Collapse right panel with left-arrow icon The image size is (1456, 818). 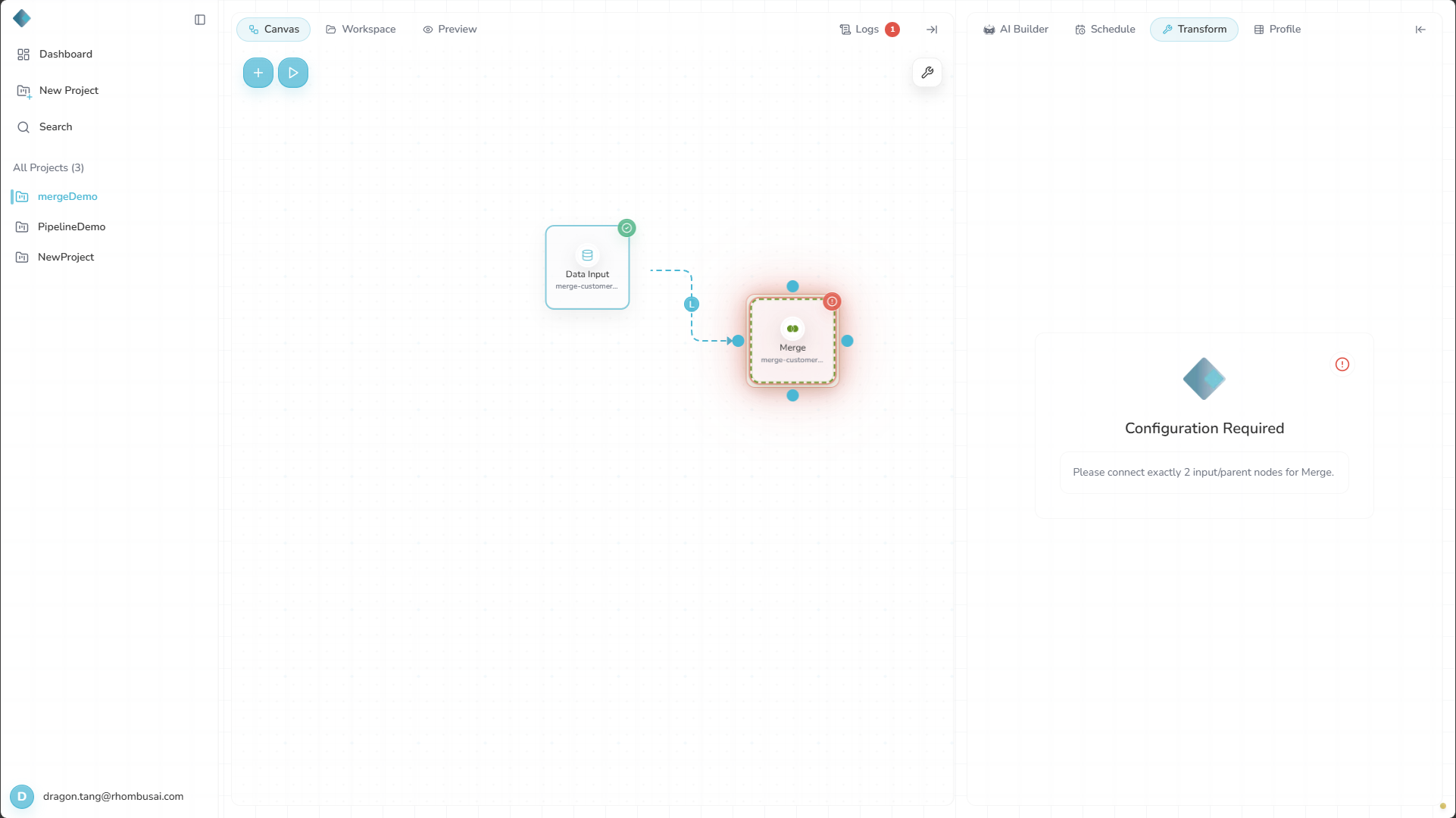coord(1420,30)
